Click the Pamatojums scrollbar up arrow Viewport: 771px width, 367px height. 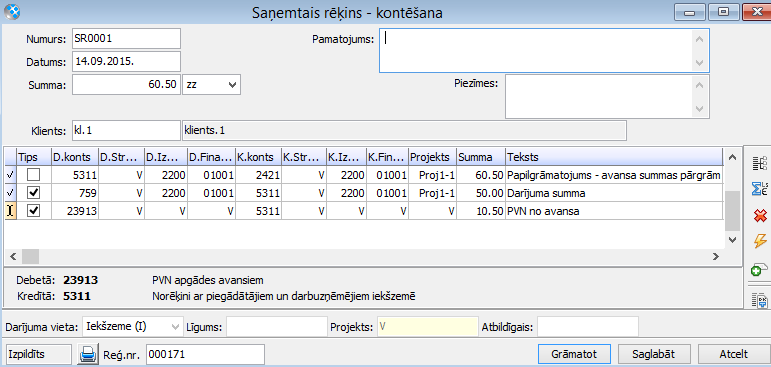tap(700, 39)
